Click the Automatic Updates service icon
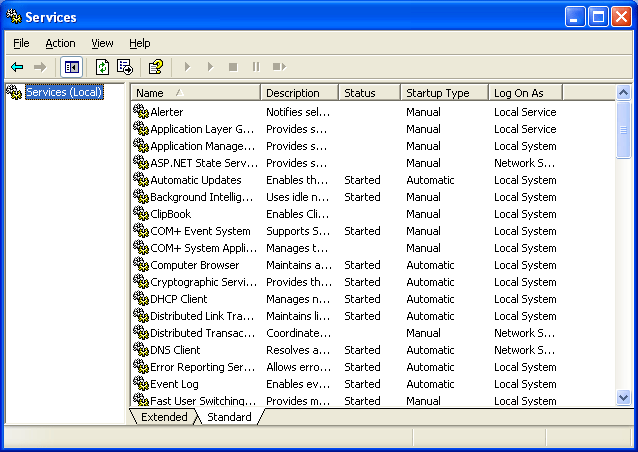 (x=141, y=179)
